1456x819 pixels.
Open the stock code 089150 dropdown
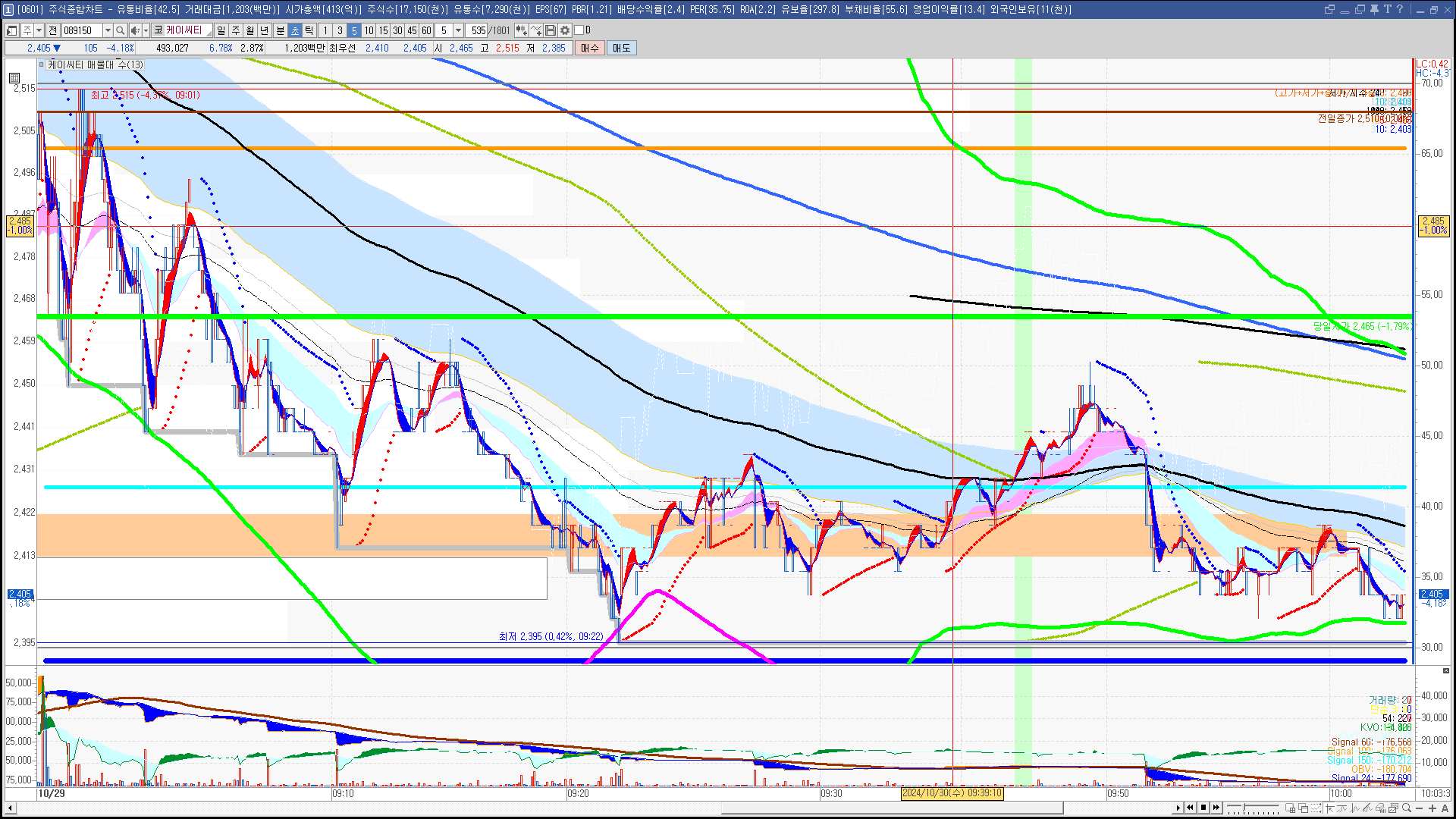click(x=108, y=30)
